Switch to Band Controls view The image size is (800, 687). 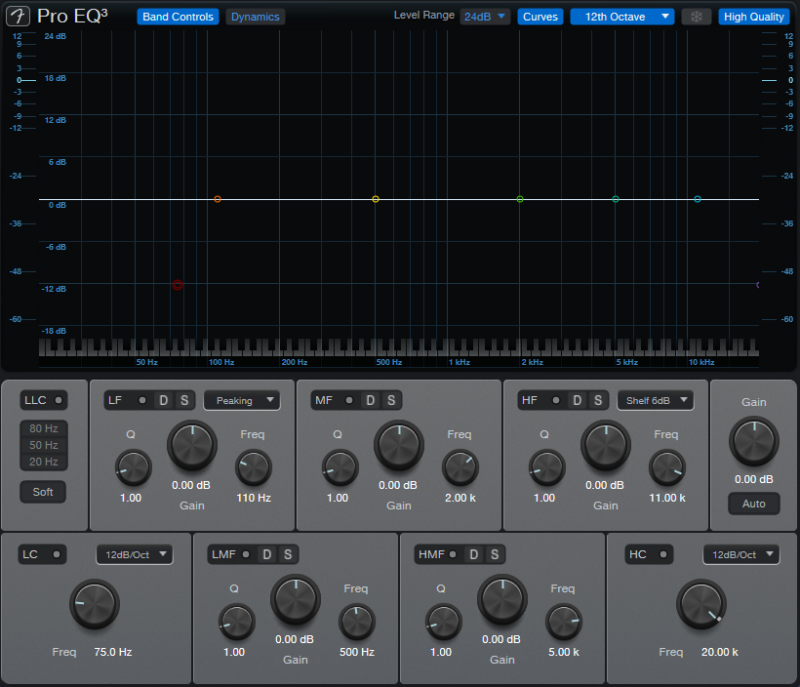[178, 17]
